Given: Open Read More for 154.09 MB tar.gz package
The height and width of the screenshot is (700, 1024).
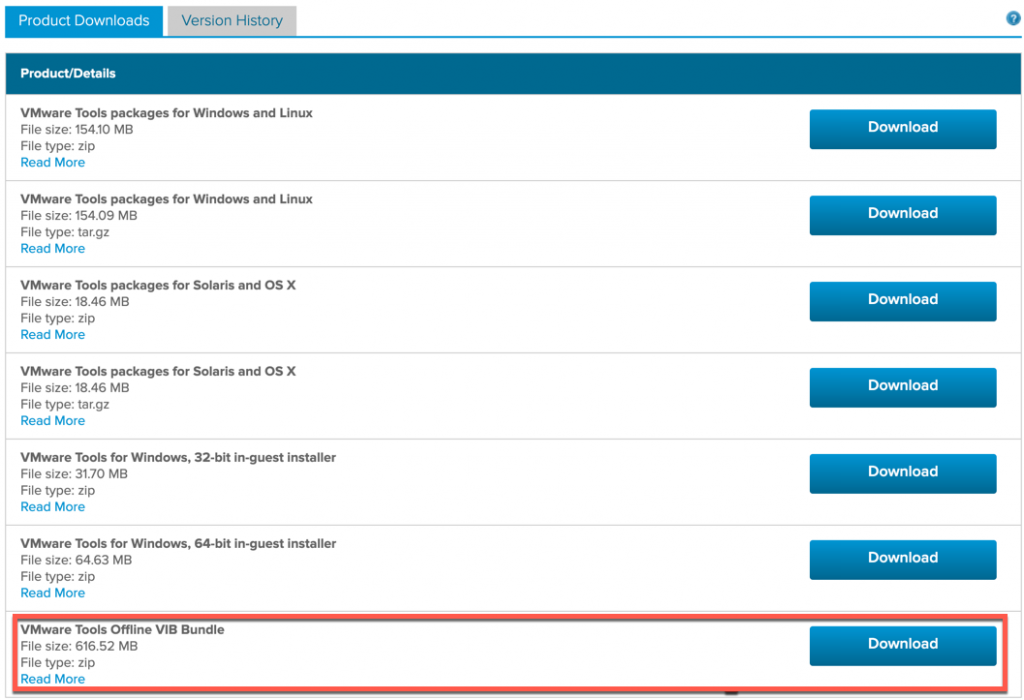Looking at the screenshot, I should [53, 249].
